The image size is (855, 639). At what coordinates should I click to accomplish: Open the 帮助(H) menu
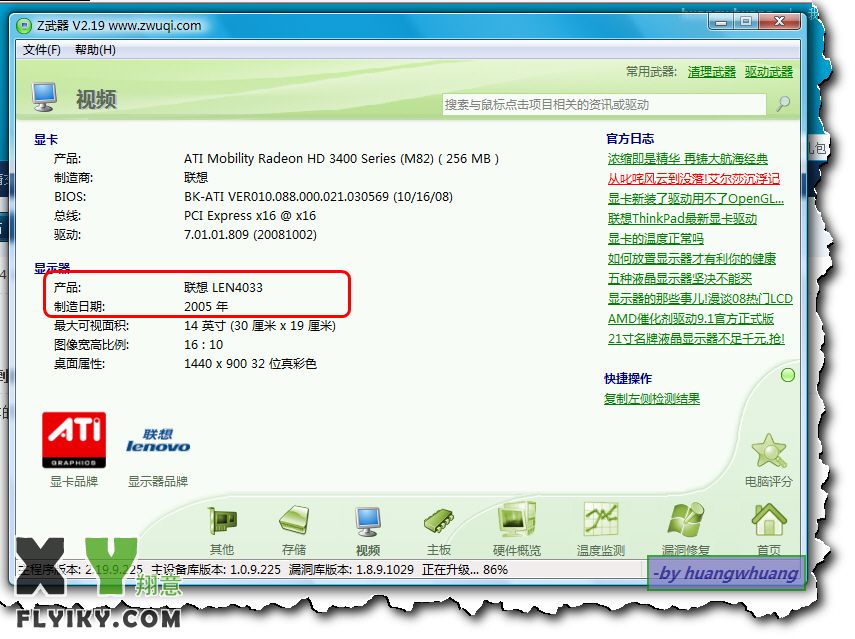pos(95,50)
